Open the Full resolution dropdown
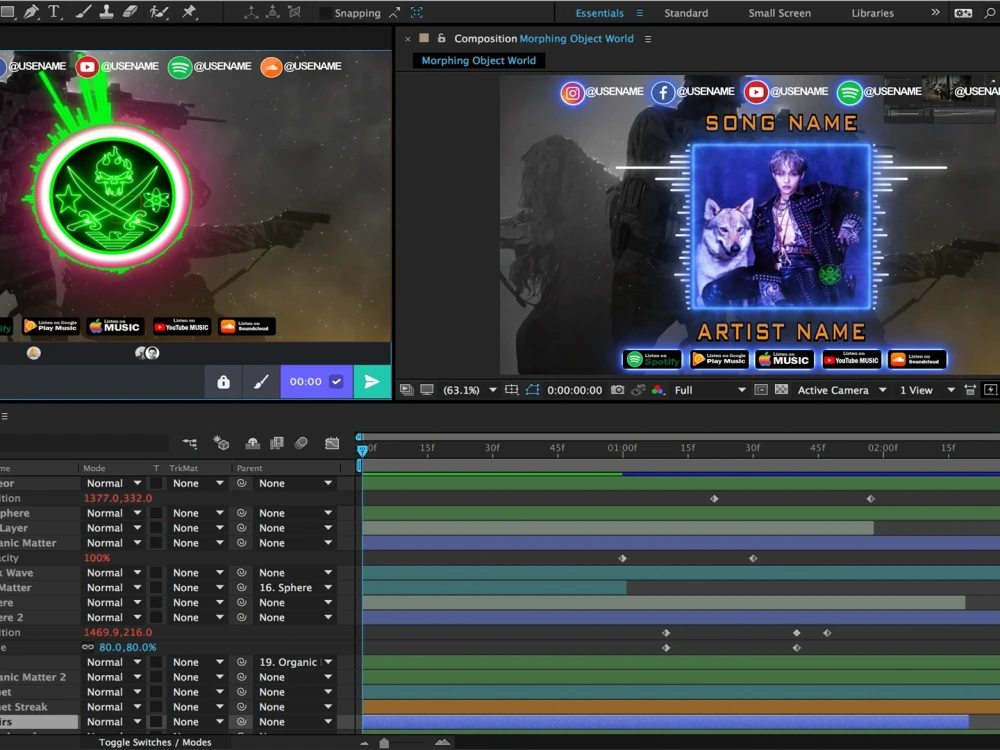 coord(710,390)
